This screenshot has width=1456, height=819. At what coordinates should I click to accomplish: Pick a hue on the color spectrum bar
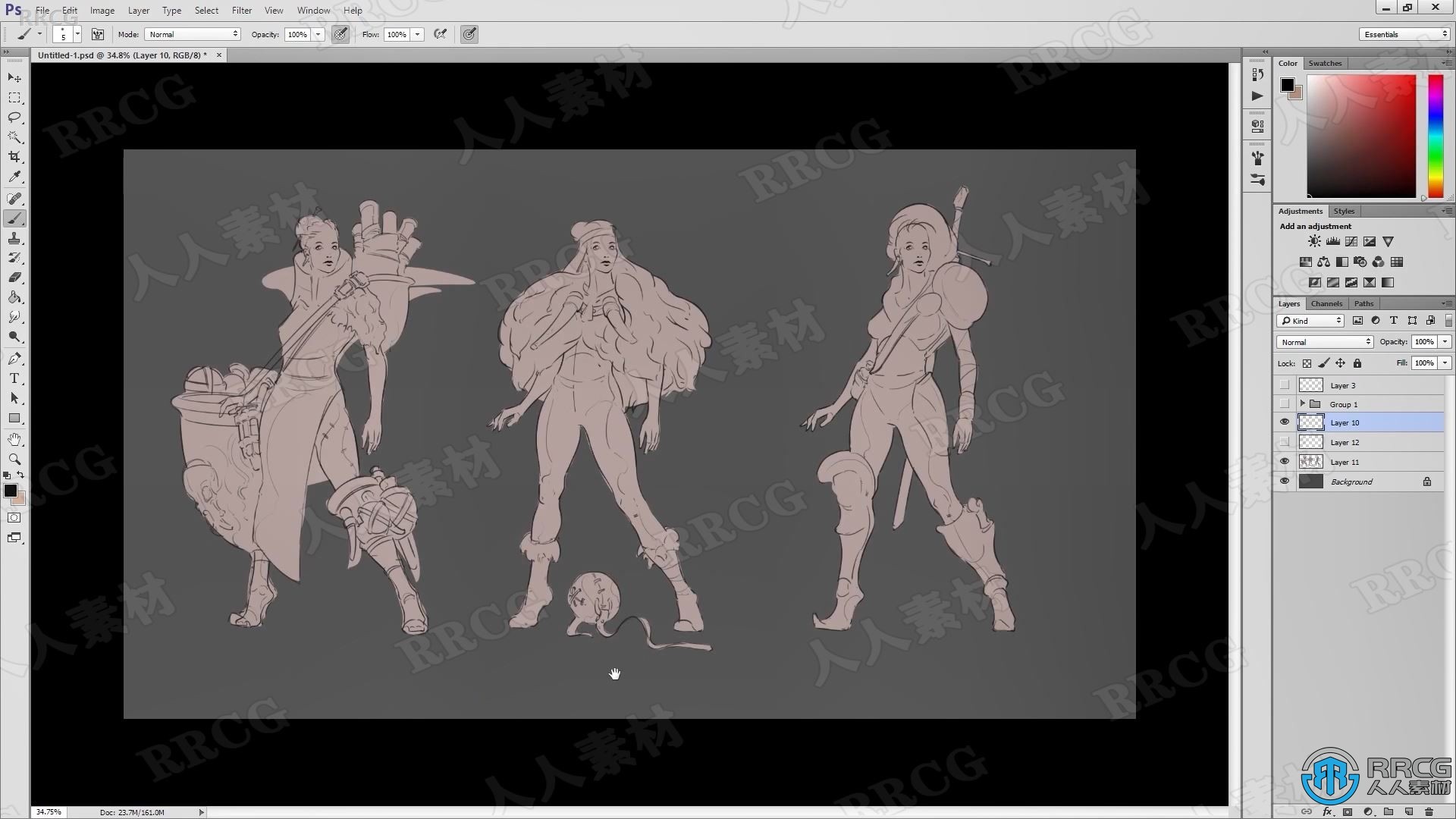click(x=1436, y=136)
